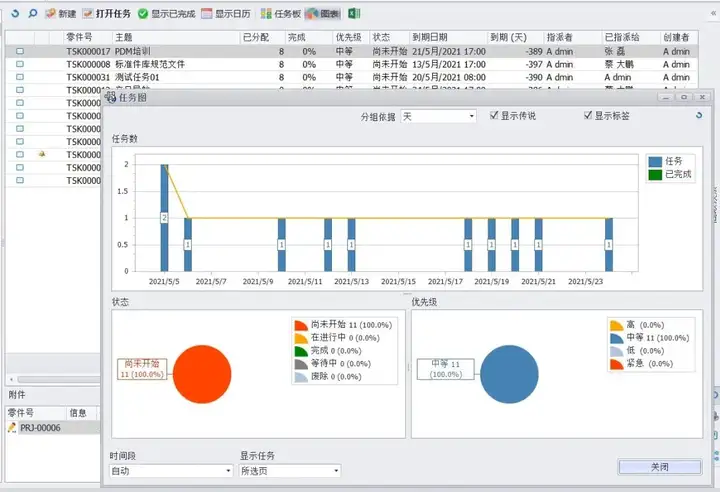Screen dimensions: 720x492
Task: Click the 关闭 button
Action: click(660, 467)
